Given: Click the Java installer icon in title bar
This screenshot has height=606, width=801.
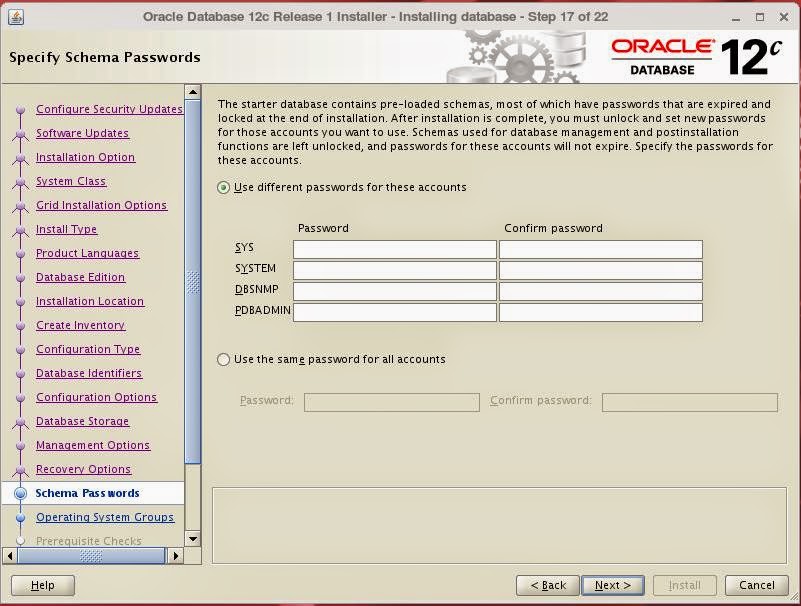Looking at the screenshot, I should point(16,17).
